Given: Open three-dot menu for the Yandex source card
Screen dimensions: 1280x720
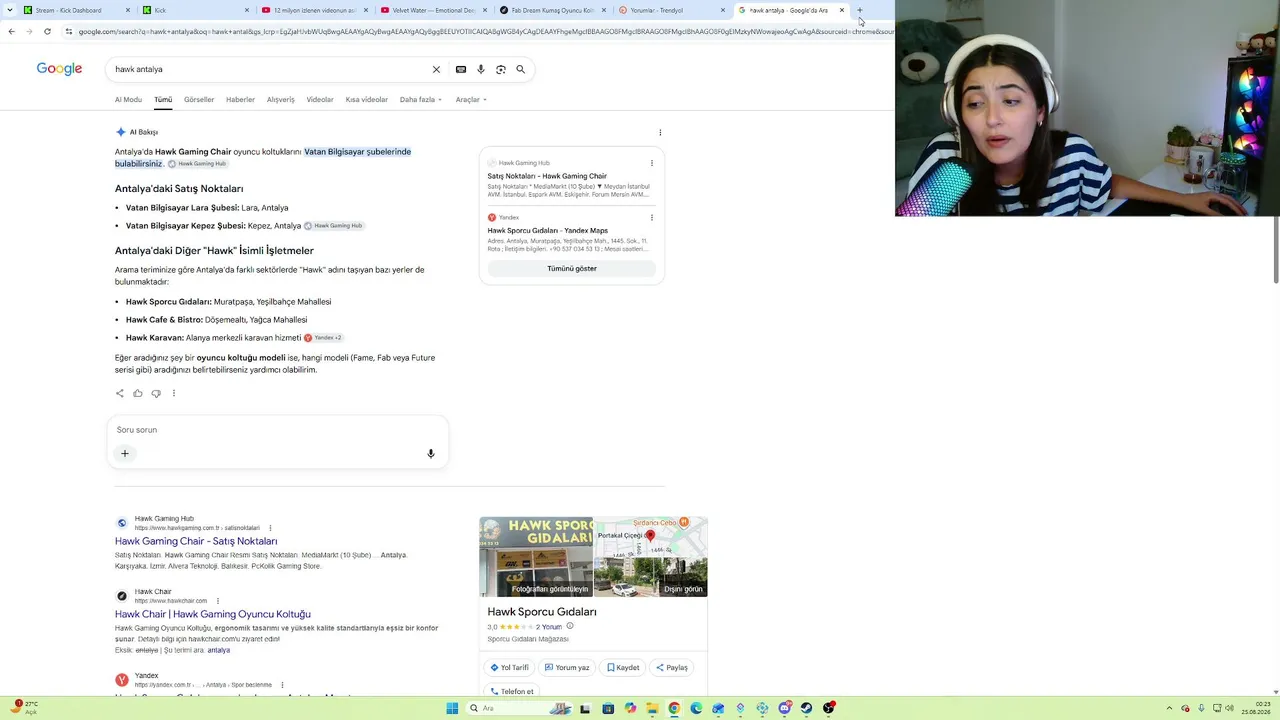Looking at the screenshot, I should [652, 217].
